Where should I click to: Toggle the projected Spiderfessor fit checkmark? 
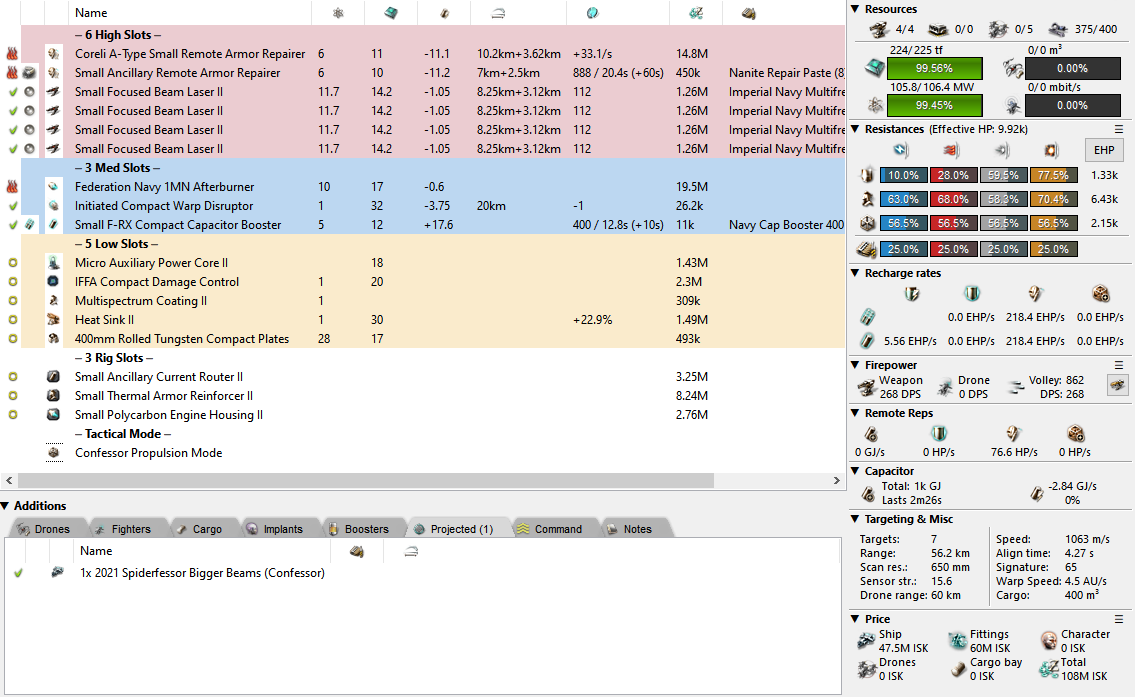coord(18,573)
